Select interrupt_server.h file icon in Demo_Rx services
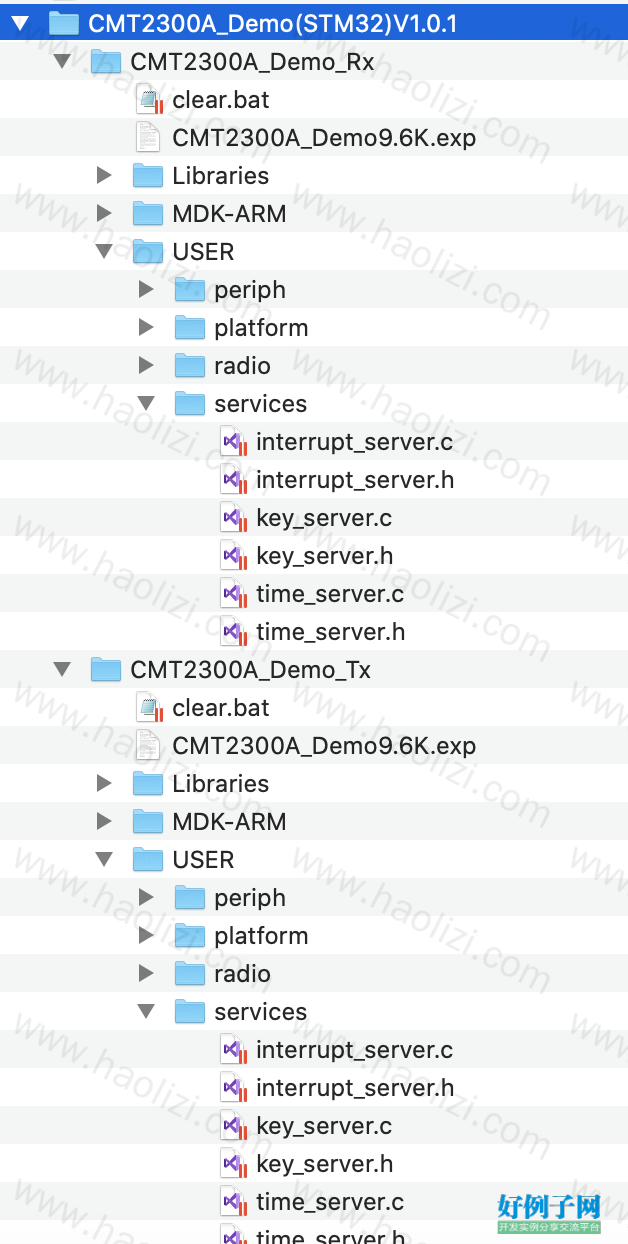628x1244 pixels. 233,480
